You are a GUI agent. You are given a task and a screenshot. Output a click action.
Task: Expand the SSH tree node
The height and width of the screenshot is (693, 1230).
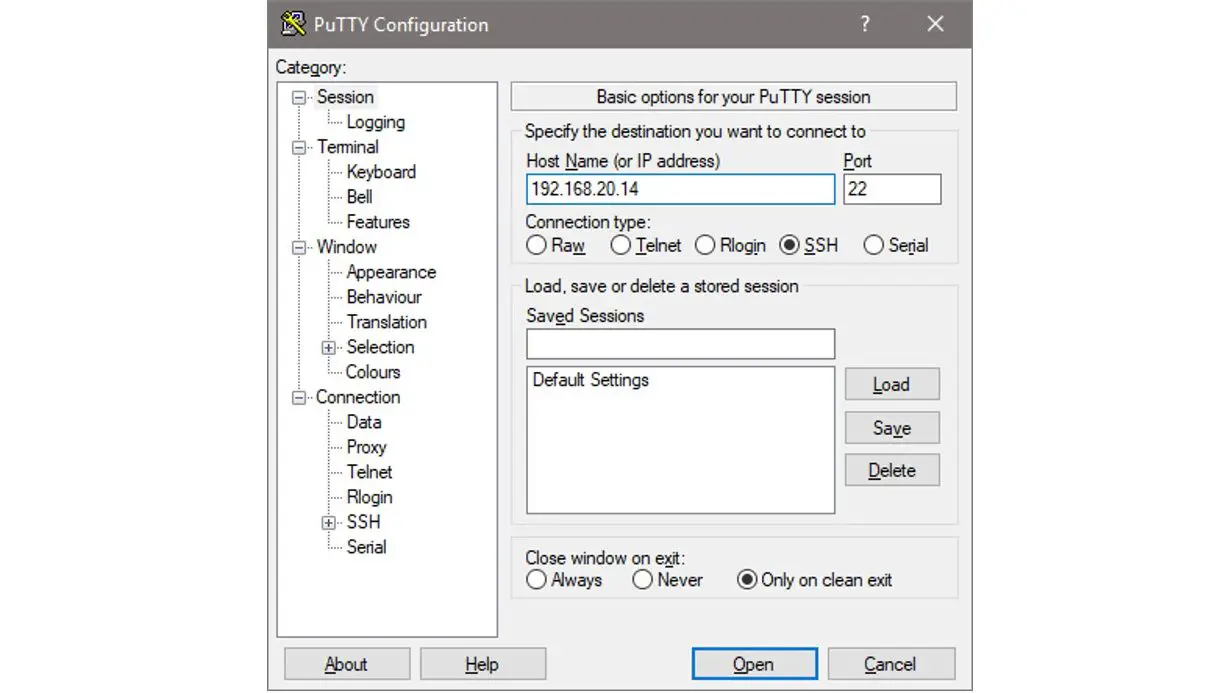click(328, 522)
